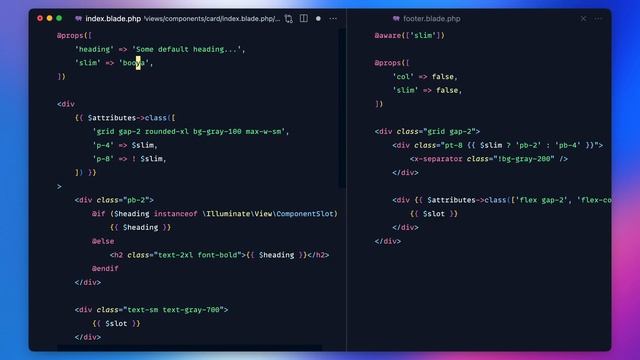The image size is (640, 360).
Task: Click div class="grid gap-2" in footer
Action: [x=427, y=131]
